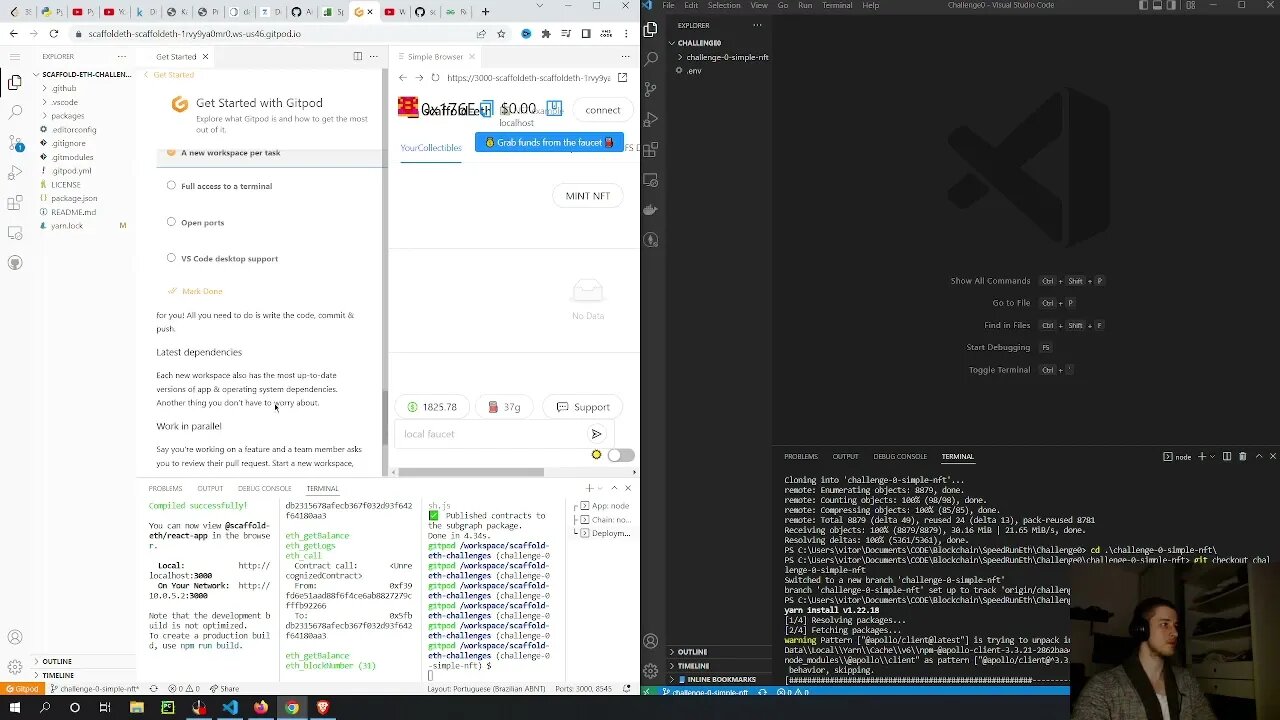
Task: Toggle the dark mode switch in app
Action: point(620,455)
